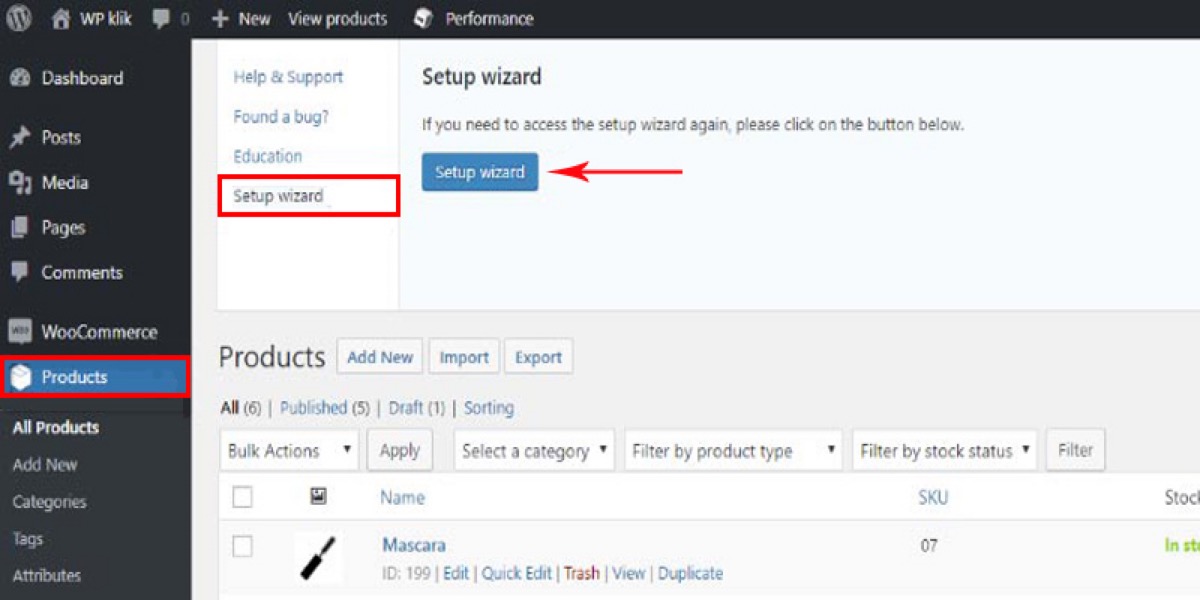Click Quick Edit under Mascara
The height and width of the screenshot is (600, 1200).
pos(517,573)
